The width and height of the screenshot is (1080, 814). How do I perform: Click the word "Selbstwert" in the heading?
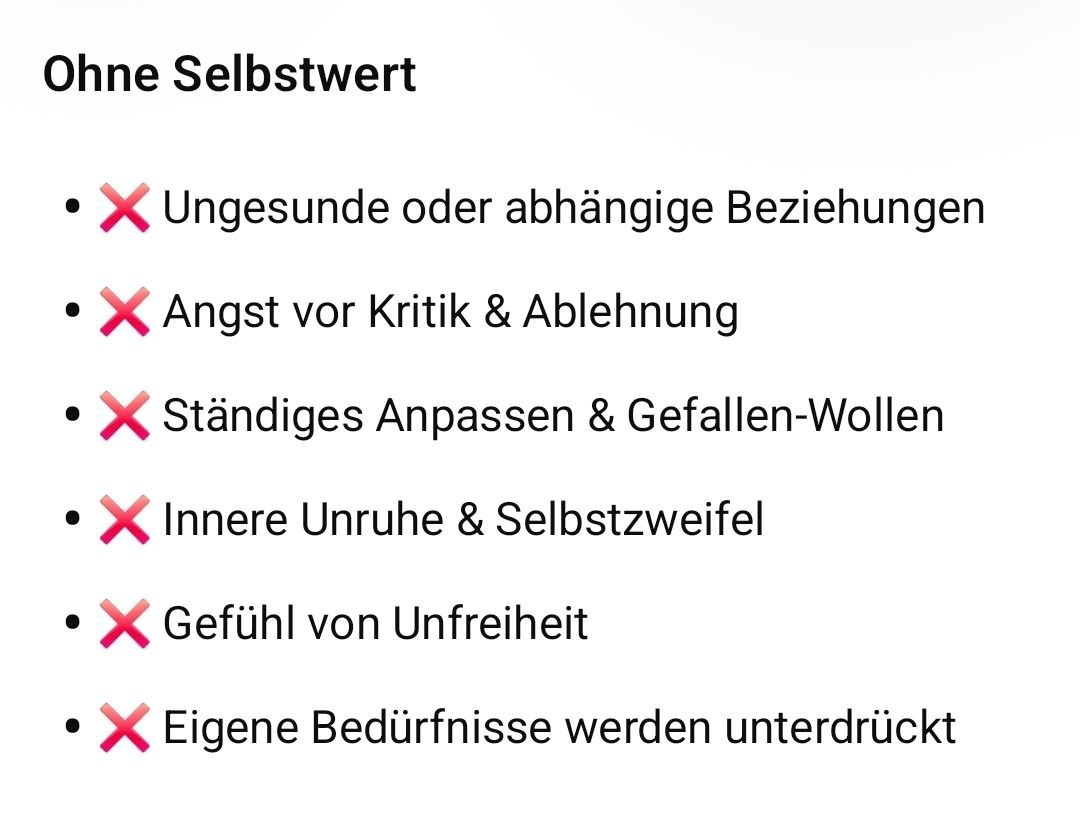click(294, 75)
